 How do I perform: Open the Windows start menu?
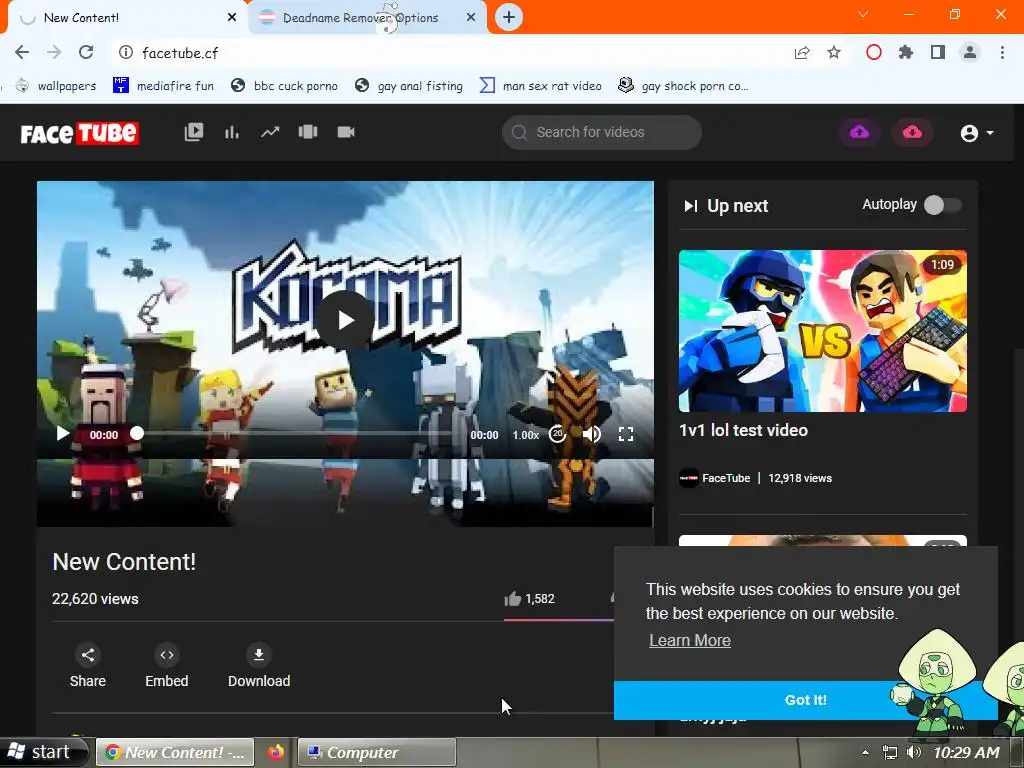coord(43,752)
